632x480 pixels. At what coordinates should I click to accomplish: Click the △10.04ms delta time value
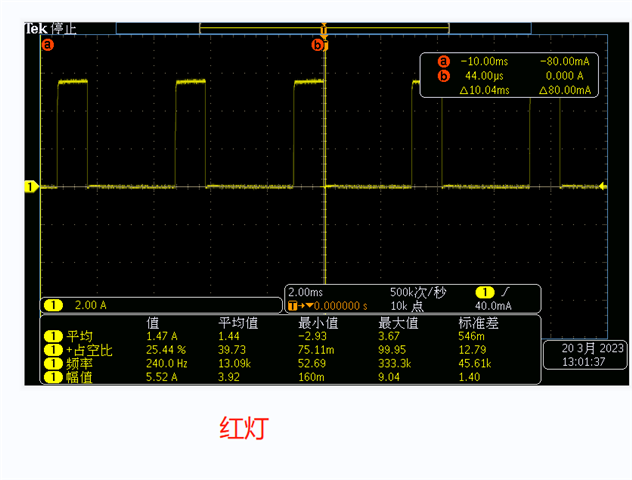point(484,90)
